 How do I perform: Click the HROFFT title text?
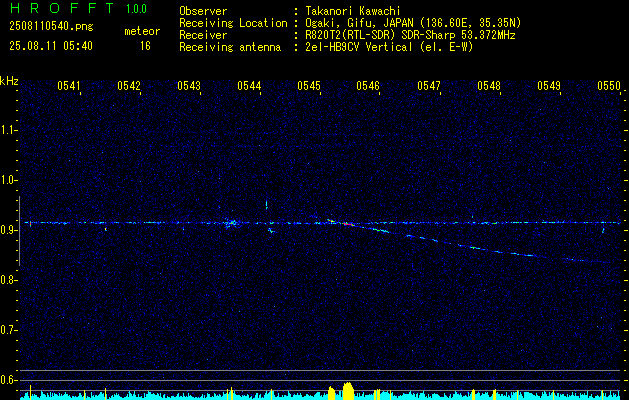tap(62, 8)
